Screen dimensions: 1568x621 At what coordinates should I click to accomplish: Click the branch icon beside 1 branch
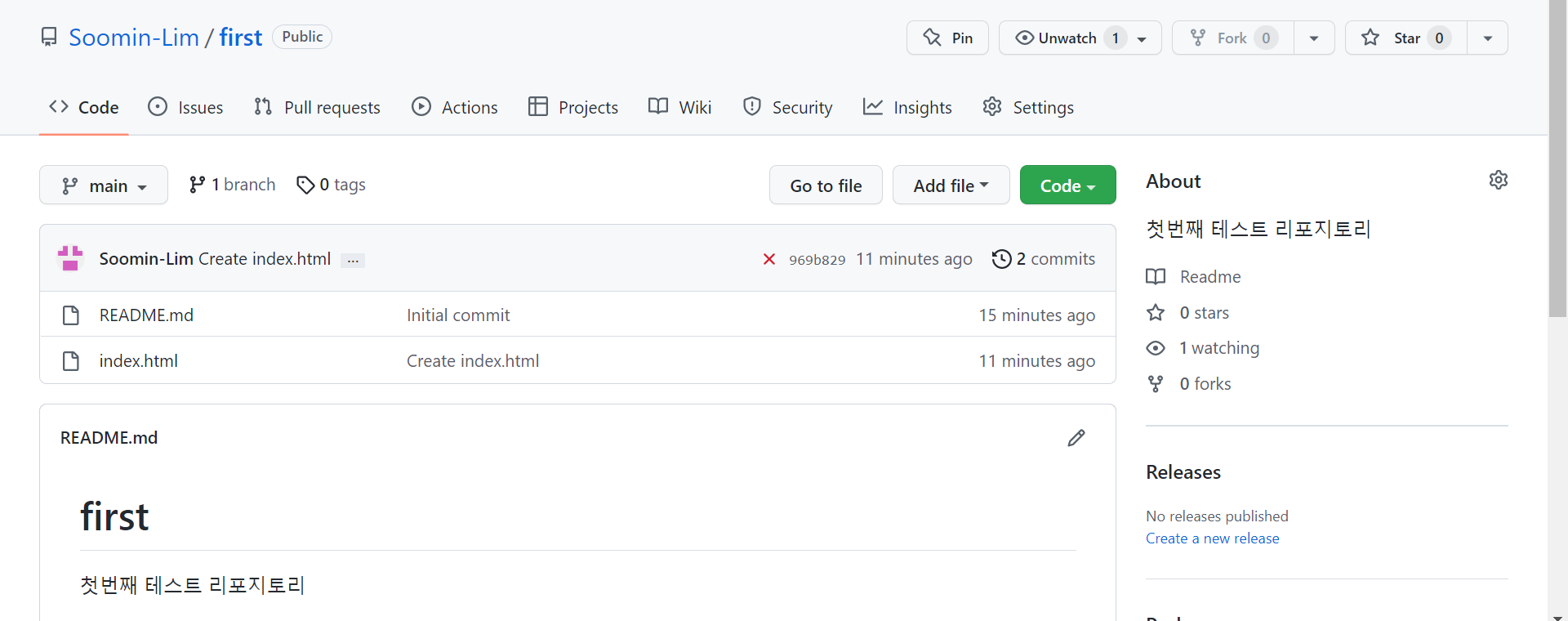(197, 185)
